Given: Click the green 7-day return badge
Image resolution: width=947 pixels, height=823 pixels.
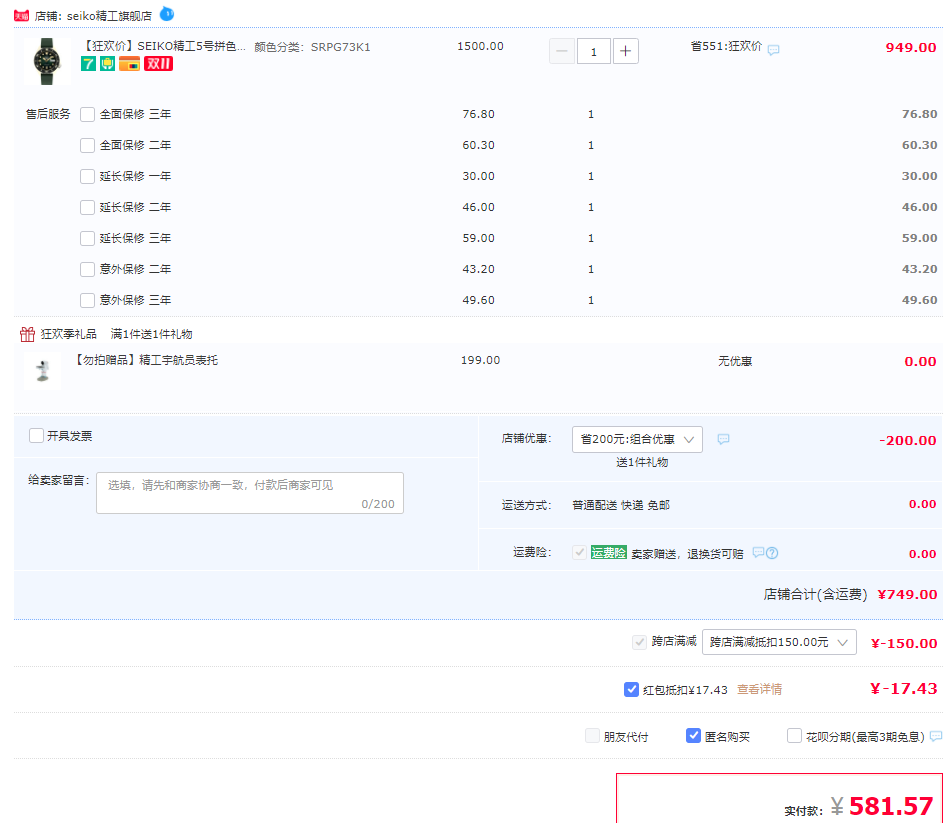Looking at the screenshot, I should 88,63.
